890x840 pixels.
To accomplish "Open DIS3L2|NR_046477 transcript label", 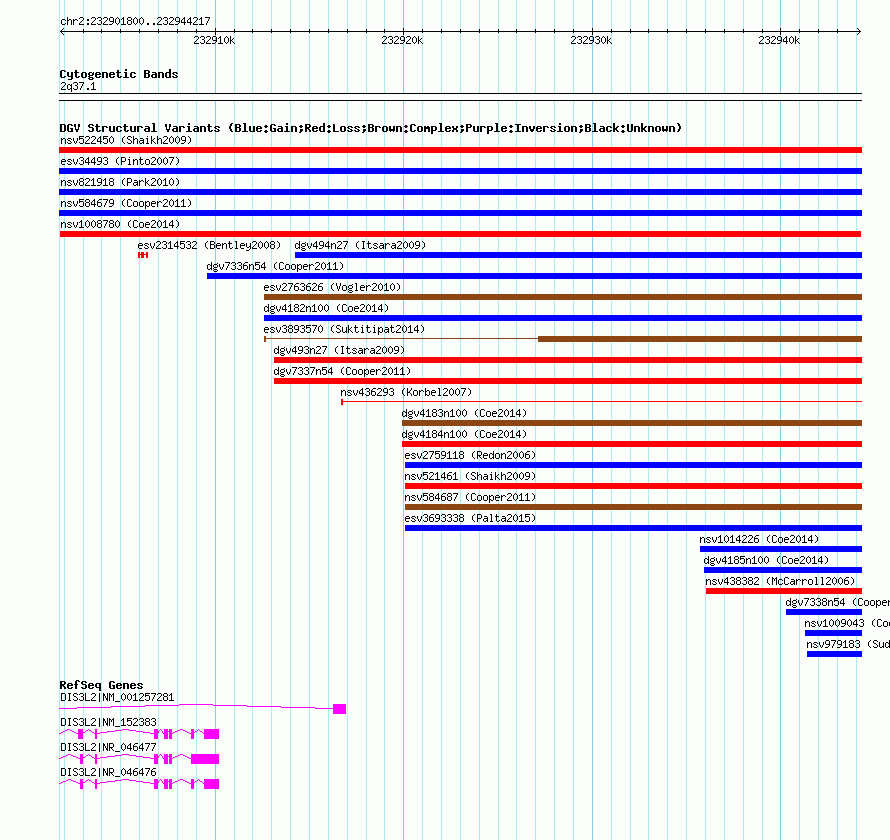I will [108, 747].
